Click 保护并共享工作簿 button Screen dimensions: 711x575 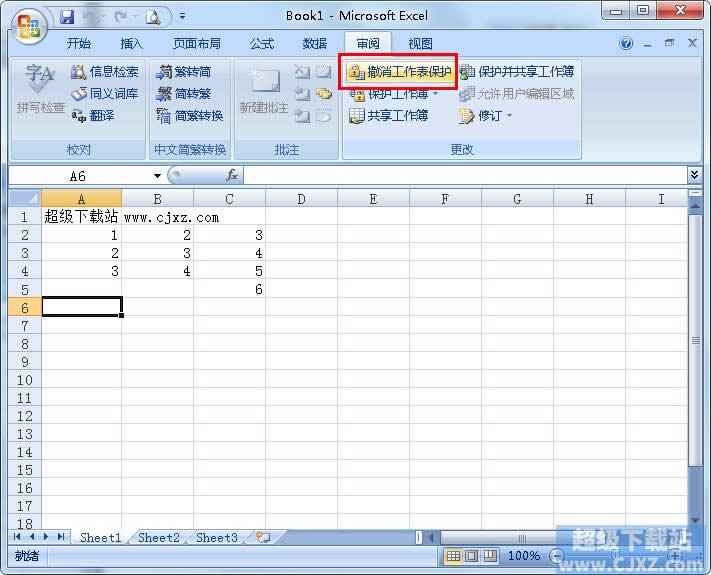517,72
